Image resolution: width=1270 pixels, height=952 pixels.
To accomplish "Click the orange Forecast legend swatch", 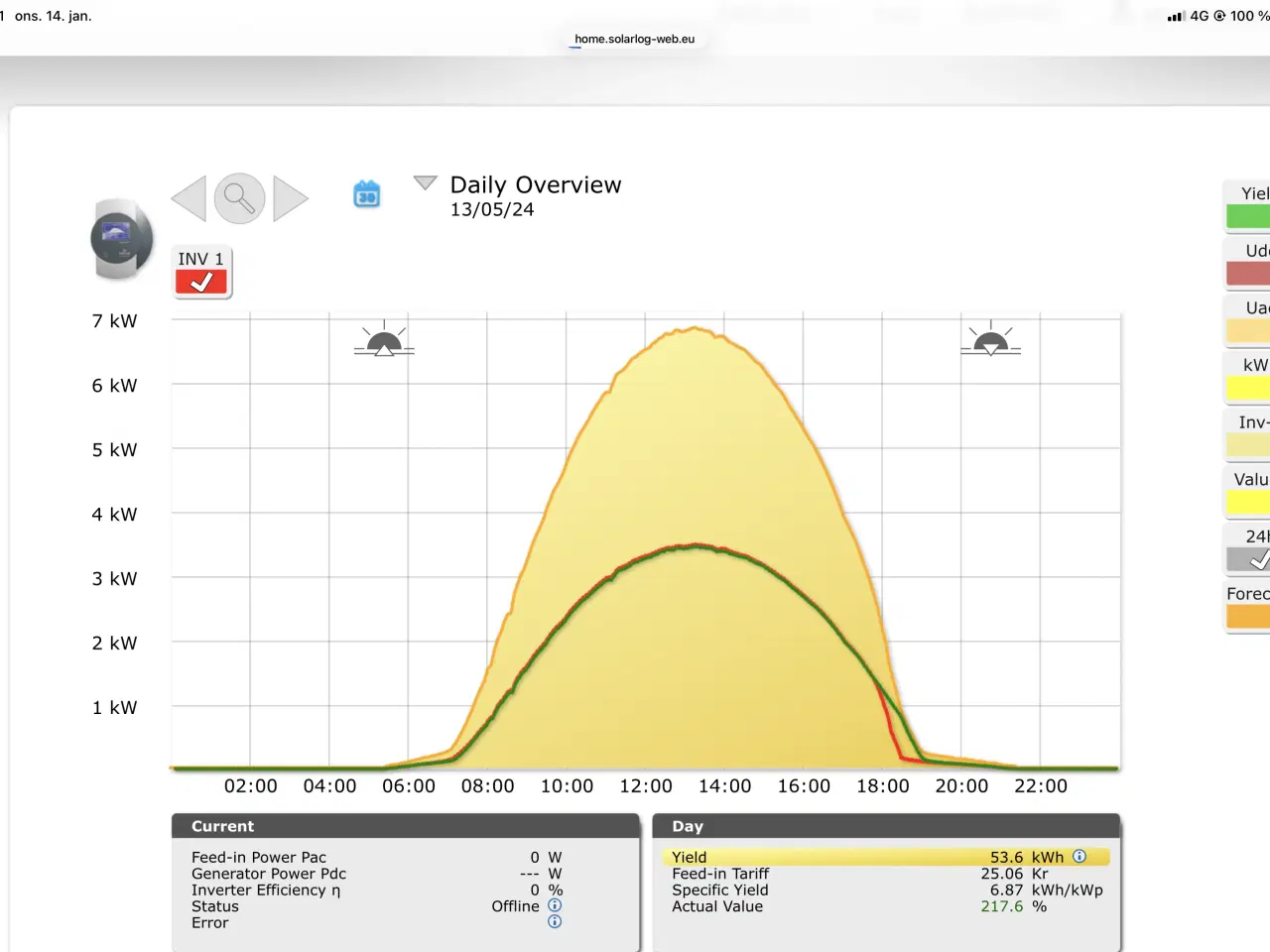I will pyautogui.click(x=1250, y=617).
